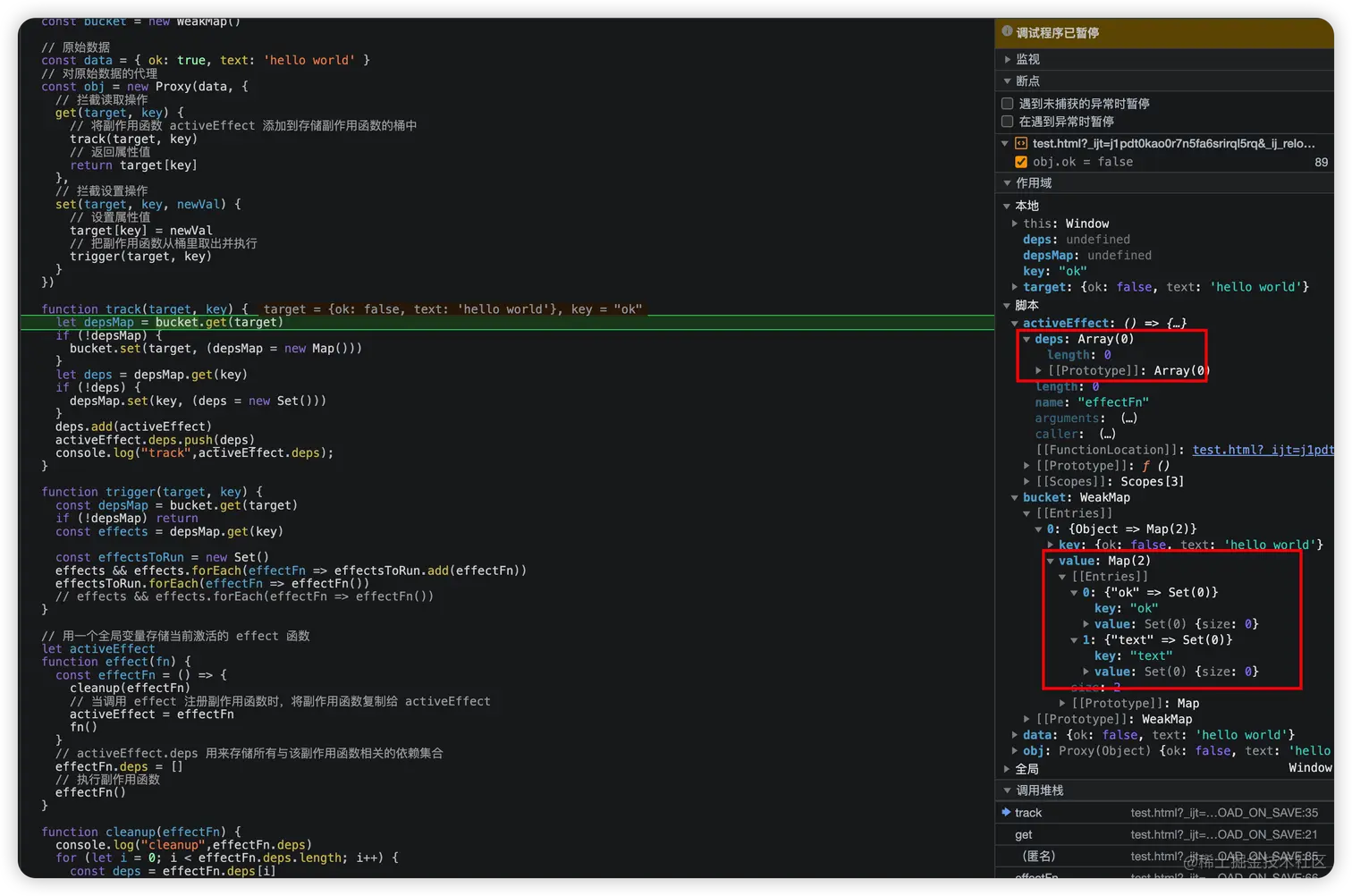The image size is (1352, 896).
Task: Collapse the 0: {"ok" => Set(0)} entry
Action: coord(1075,592)
